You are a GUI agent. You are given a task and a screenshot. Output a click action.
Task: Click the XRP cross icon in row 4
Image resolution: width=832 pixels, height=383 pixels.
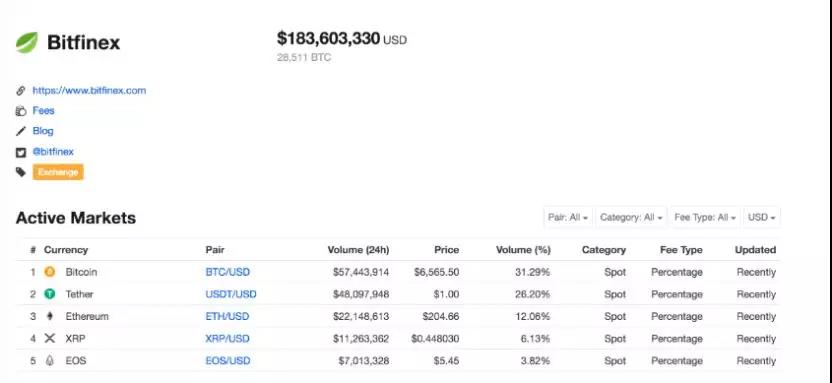[50, 338]
